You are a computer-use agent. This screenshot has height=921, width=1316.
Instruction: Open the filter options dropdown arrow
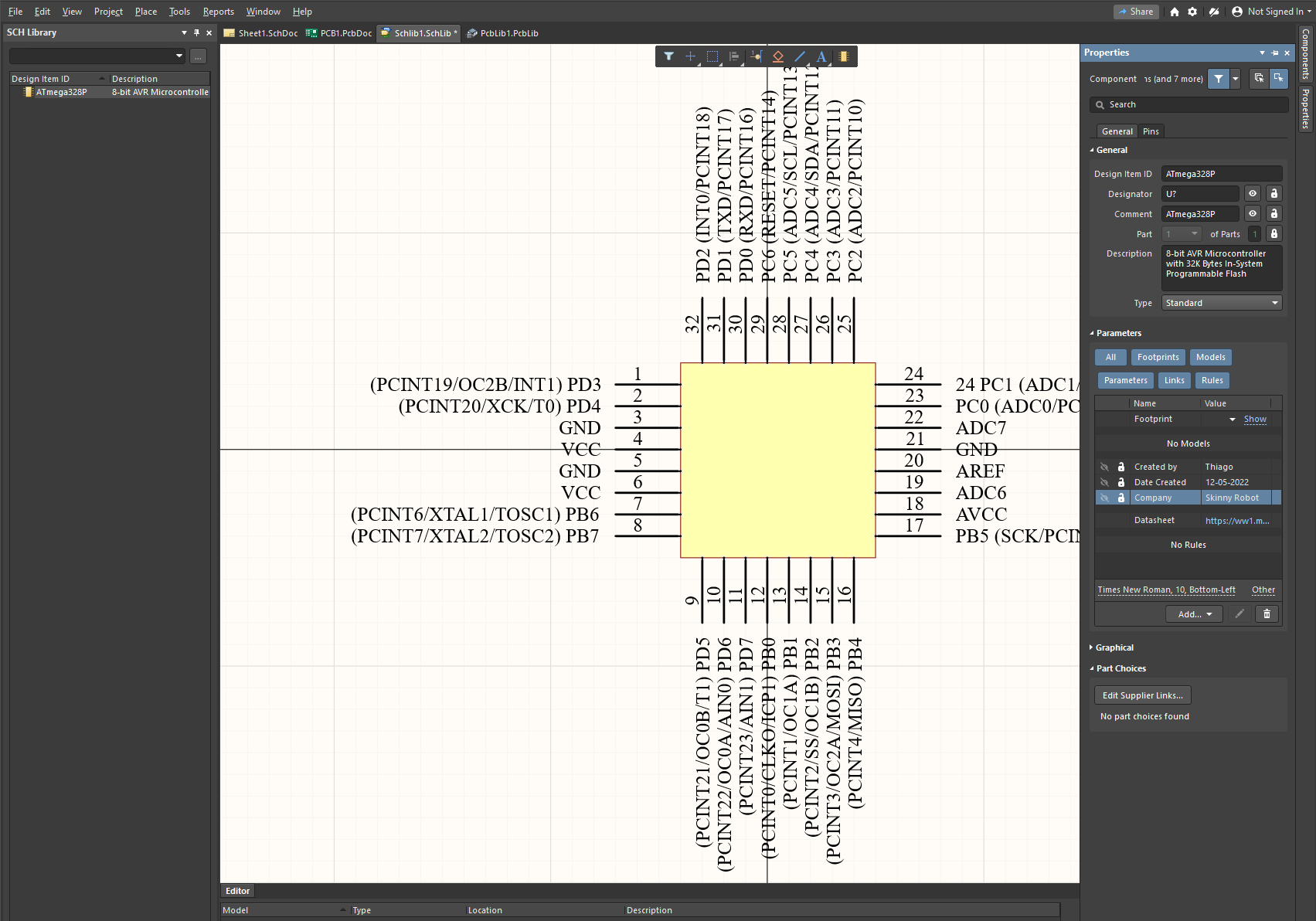click(x=1236, y=79)
